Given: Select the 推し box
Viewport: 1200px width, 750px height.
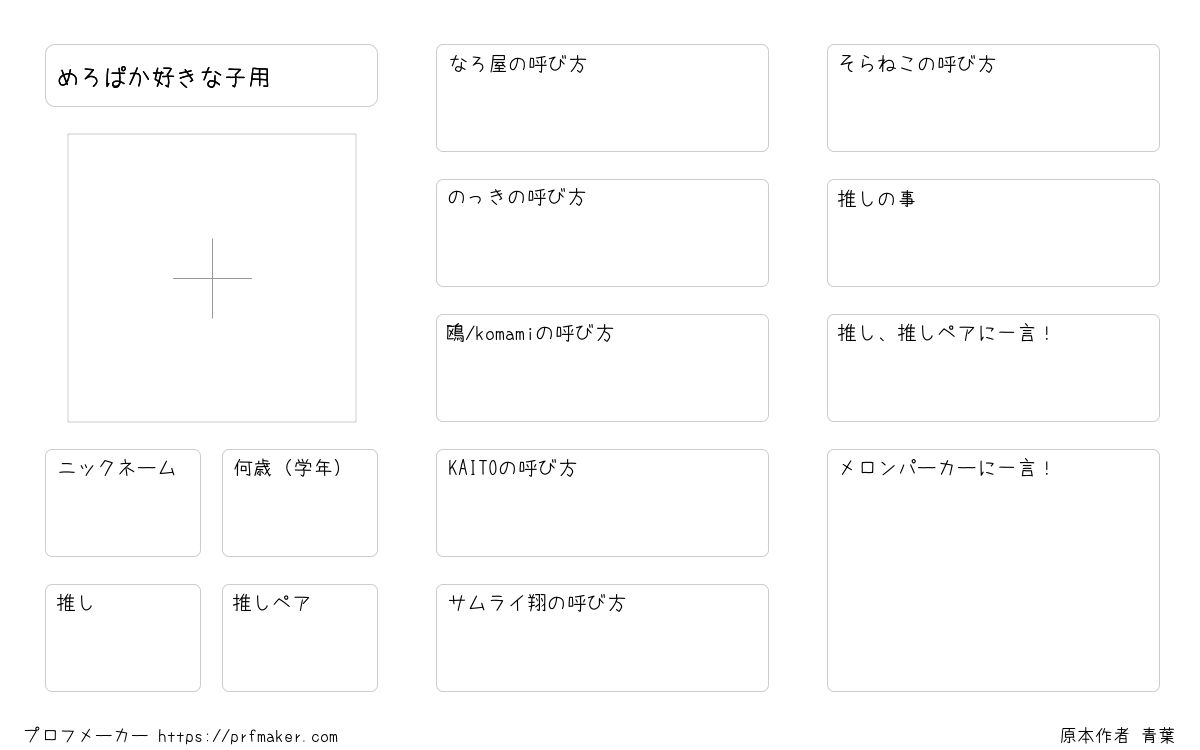Looking at the screenshot, I should (x=123, y=638).
